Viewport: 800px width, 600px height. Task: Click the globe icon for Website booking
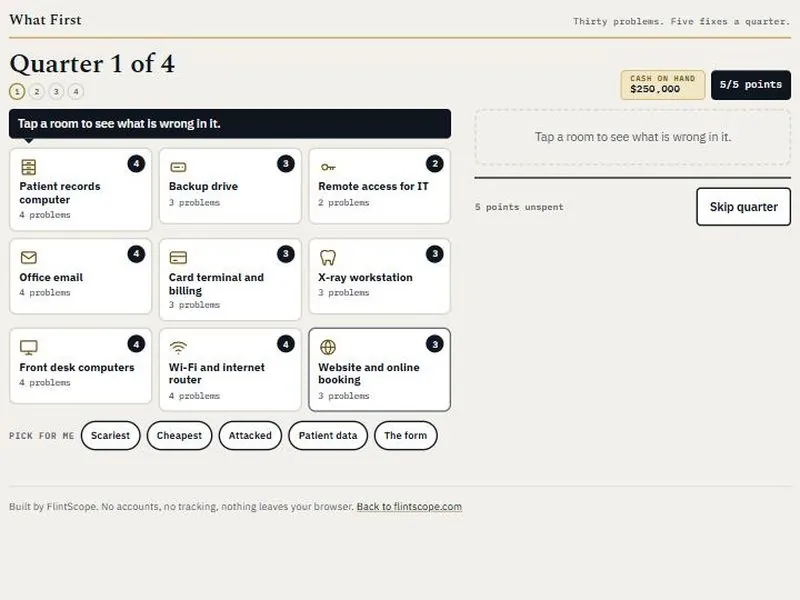328,347
